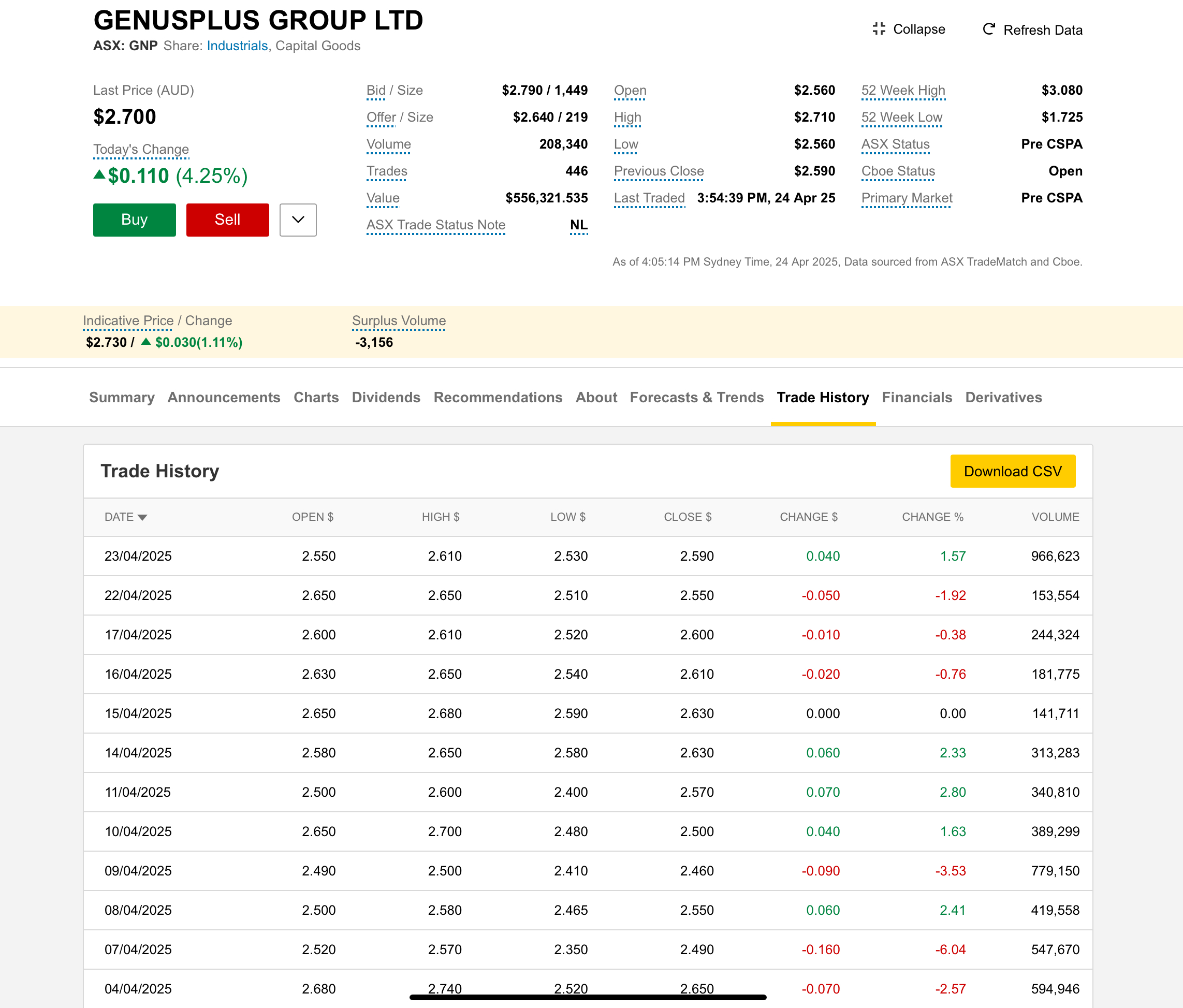
Task: Select the 11/04/2025 date cell
Action: (x=138, y=792)
